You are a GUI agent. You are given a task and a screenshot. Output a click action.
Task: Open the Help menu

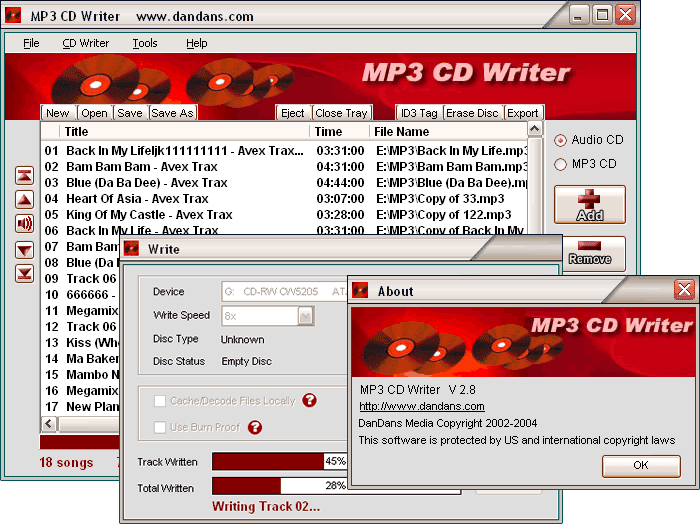[x=197, y=43]
